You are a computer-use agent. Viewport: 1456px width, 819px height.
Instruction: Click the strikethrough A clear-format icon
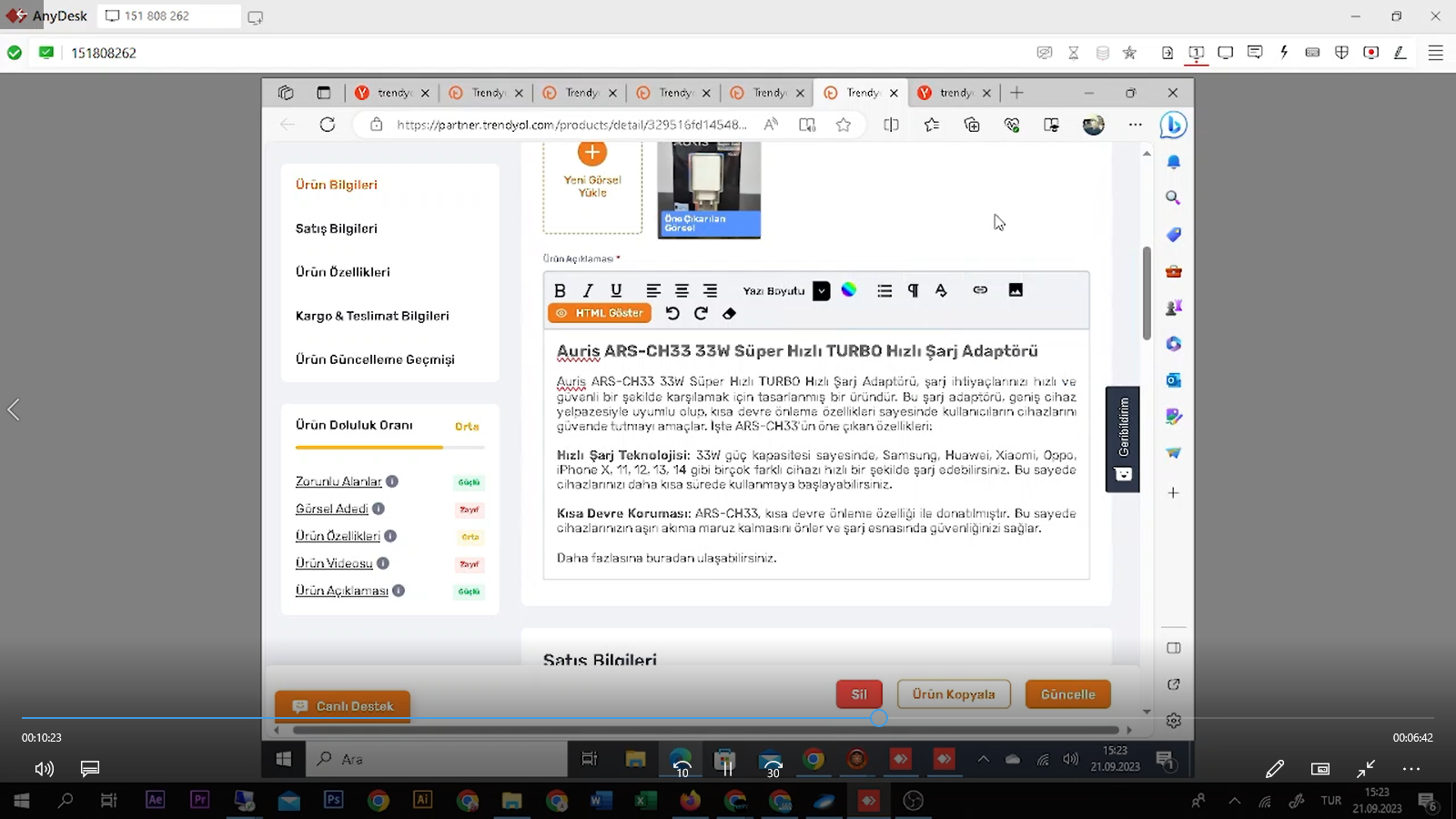pyautogui.click(x=941, y=290)
